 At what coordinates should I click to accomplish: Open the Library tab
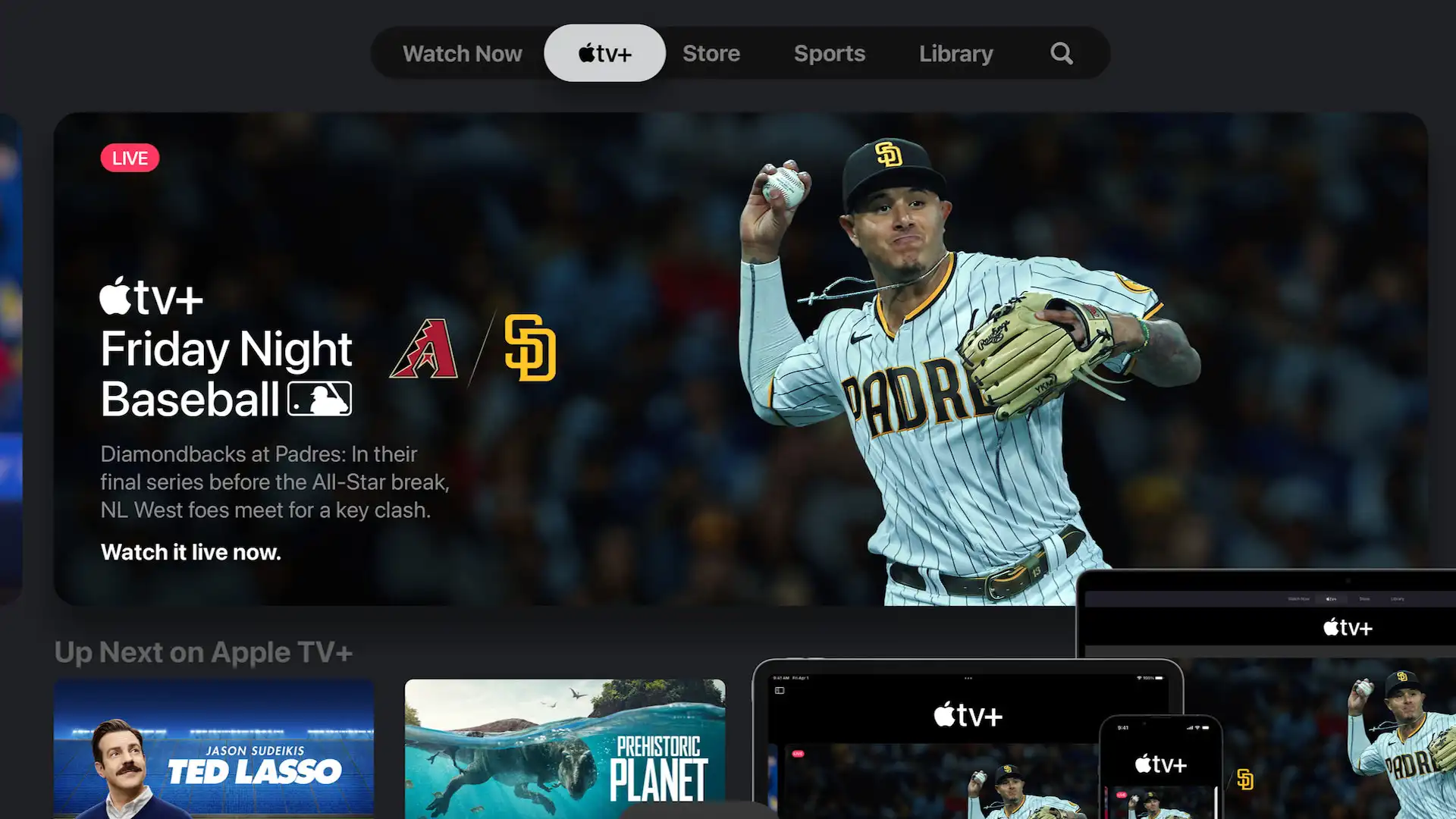(x=955, y=54)
